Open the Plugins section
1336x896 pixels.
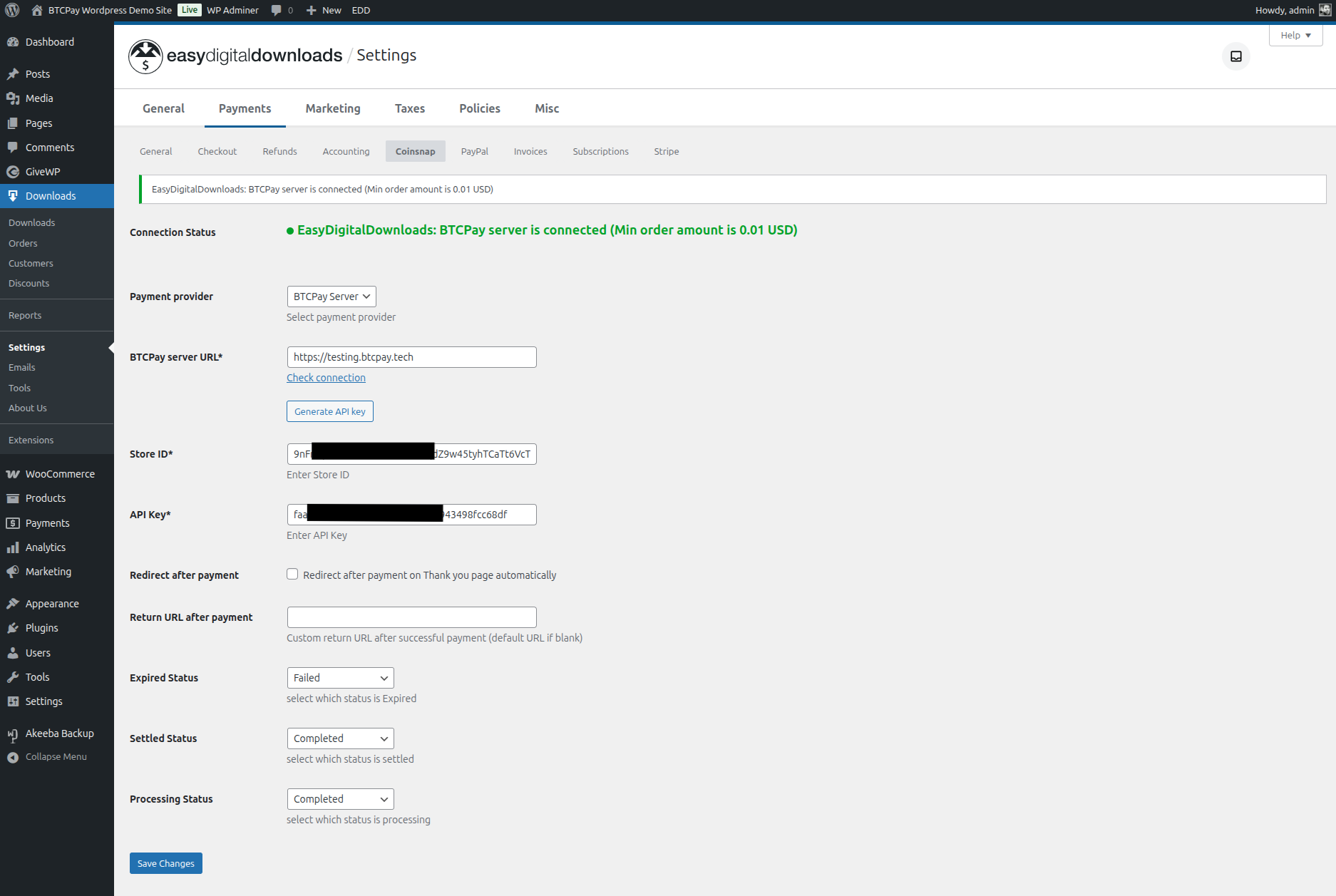coord(41,628)
